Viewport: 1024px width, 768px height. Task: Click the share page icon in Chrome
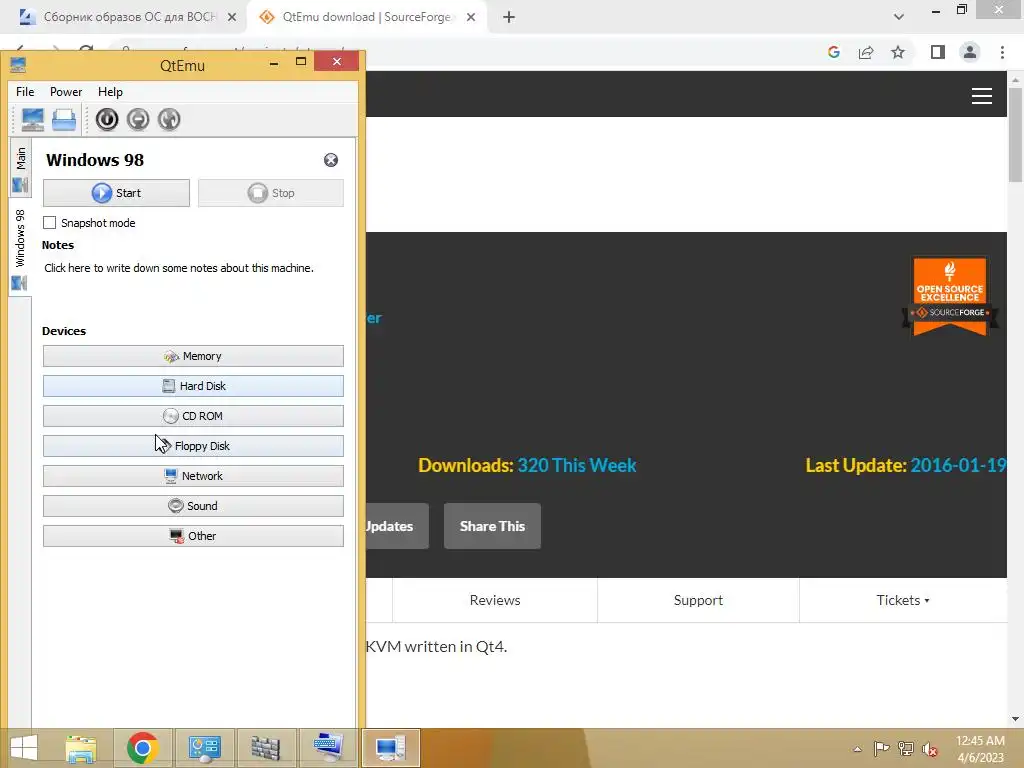pos(866,52)
